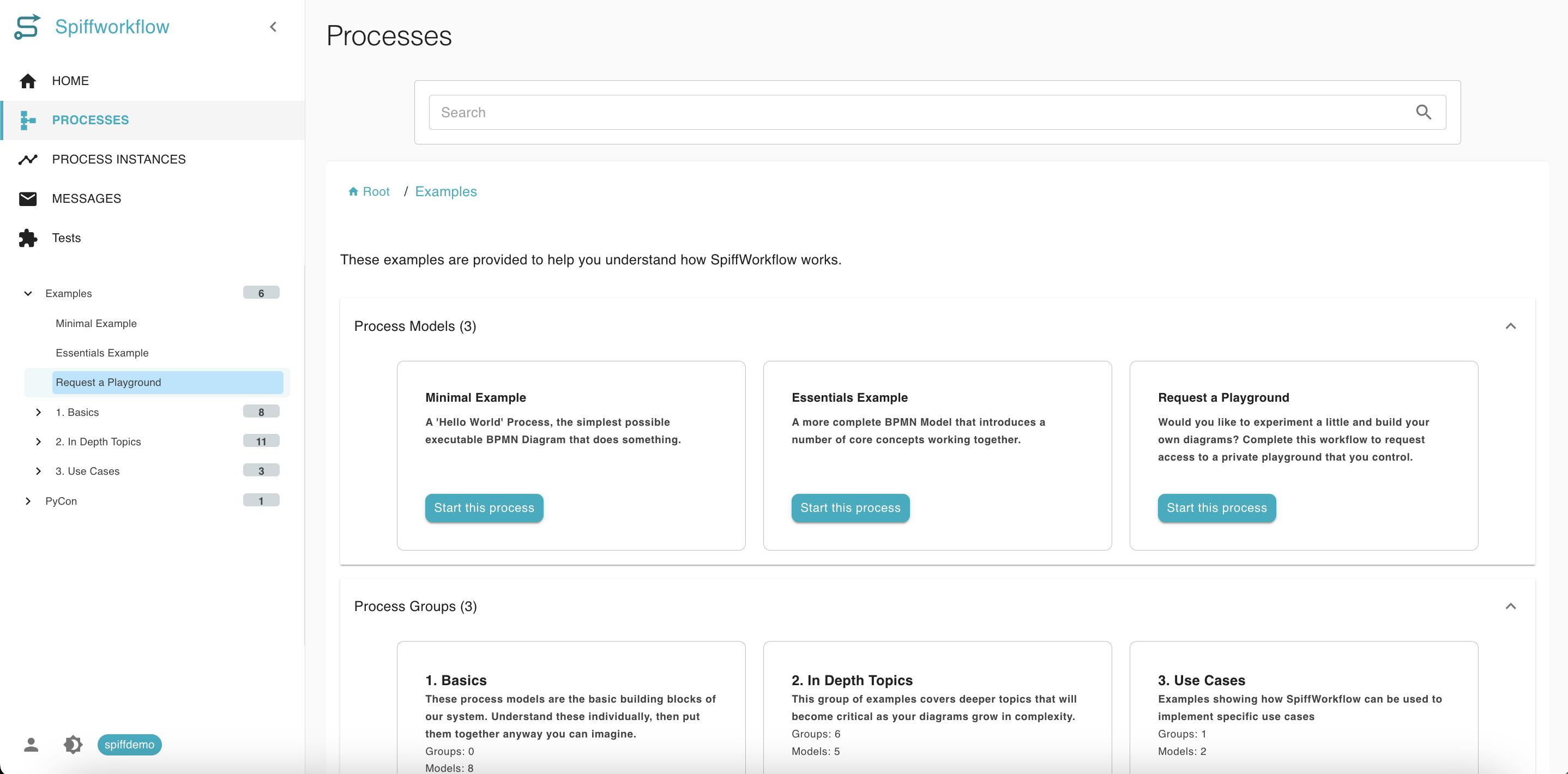
Task: Expand the PyCon tree group
Action: 28,501
